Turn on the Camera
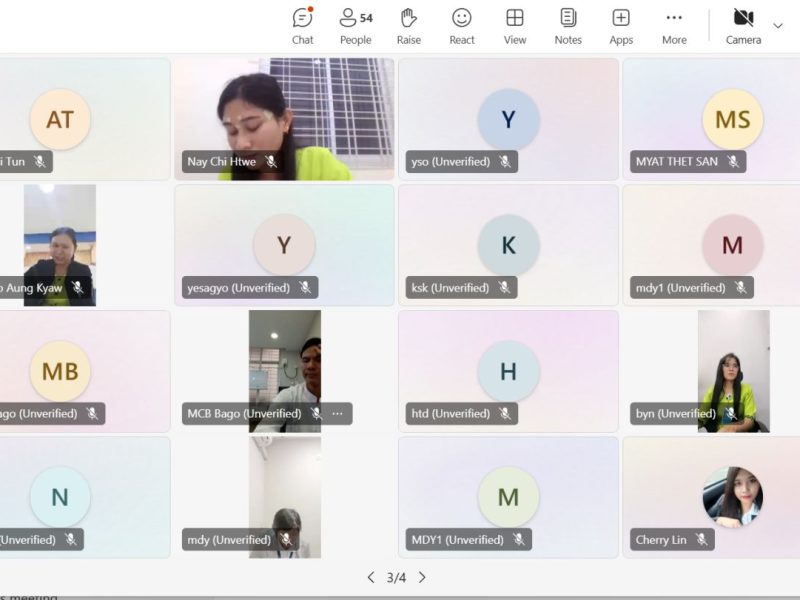 (x=743, y=27)
